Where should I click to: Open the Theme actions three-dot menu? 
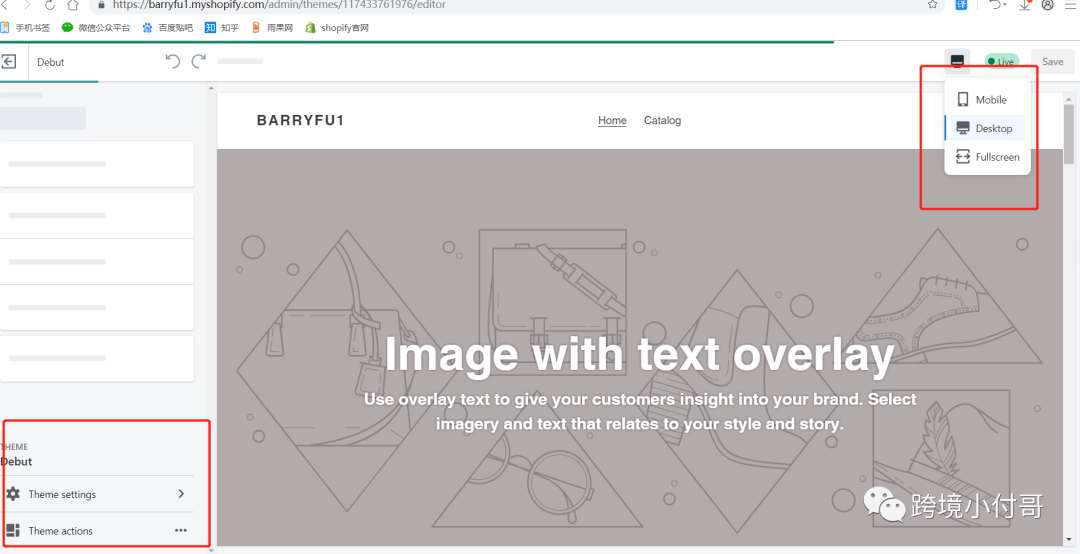181,531
